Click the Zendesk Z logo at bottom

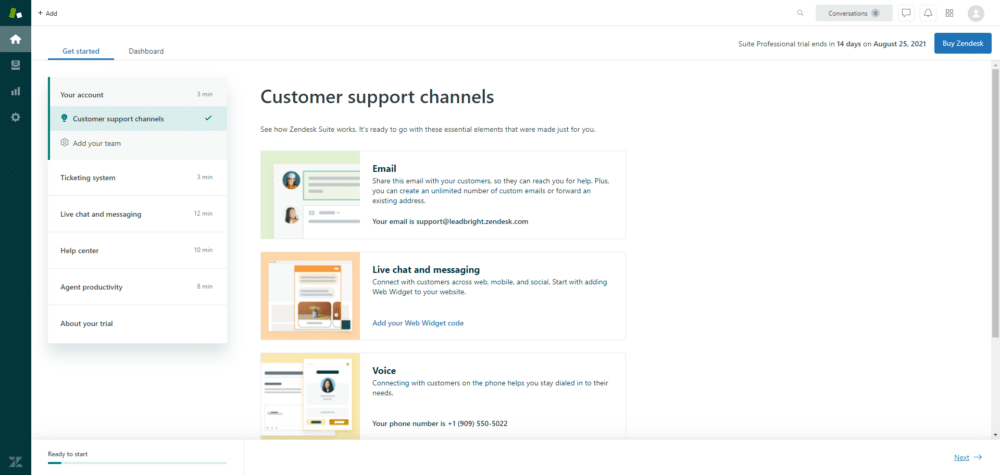click(15, 460)
